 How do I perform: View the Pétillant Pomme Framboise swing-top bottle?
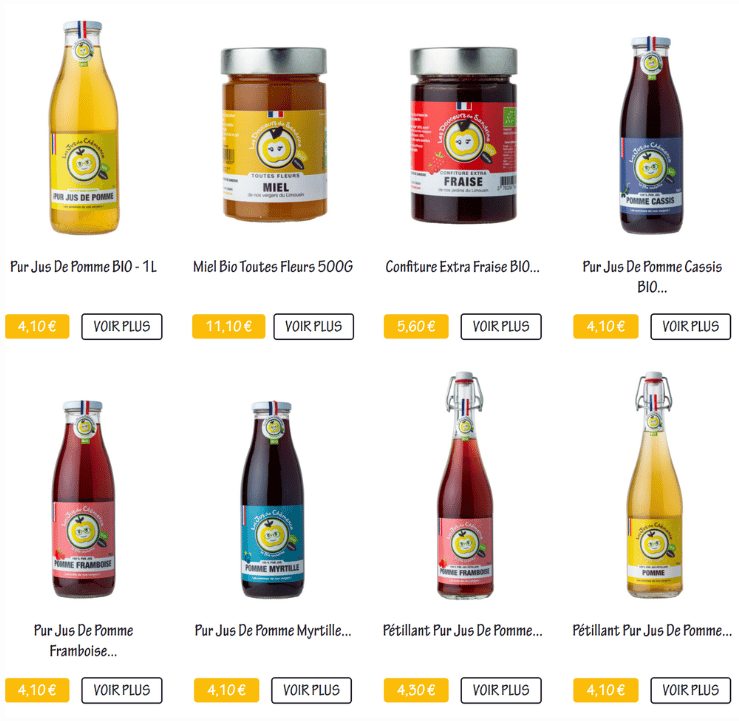pos(465,485)
